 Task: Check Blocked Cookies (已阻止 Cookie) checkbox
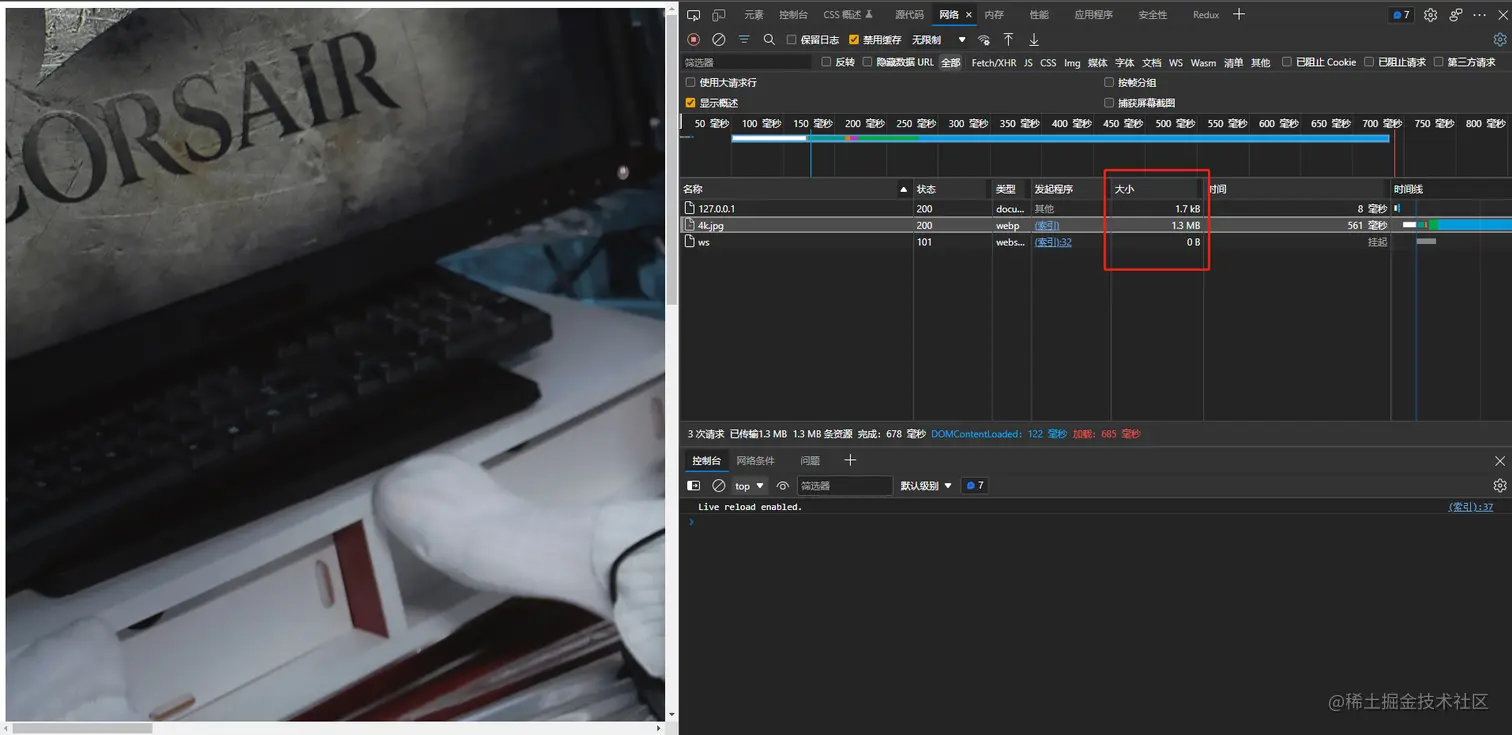(x=1287, y=62)
